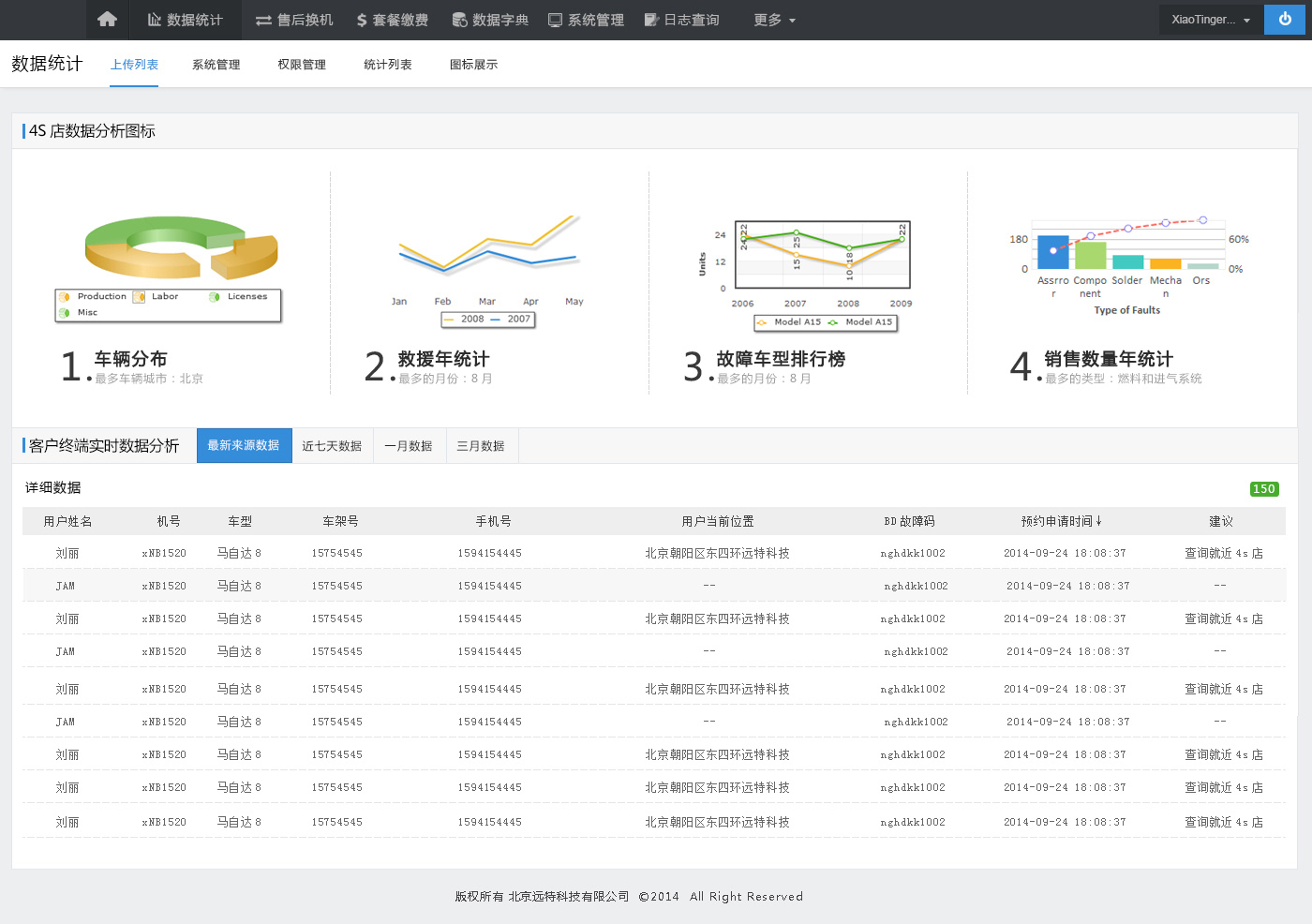1312x924 pixels.
Task: Select the 权限管理 sub-tab
Action: (x=302, y=65)
